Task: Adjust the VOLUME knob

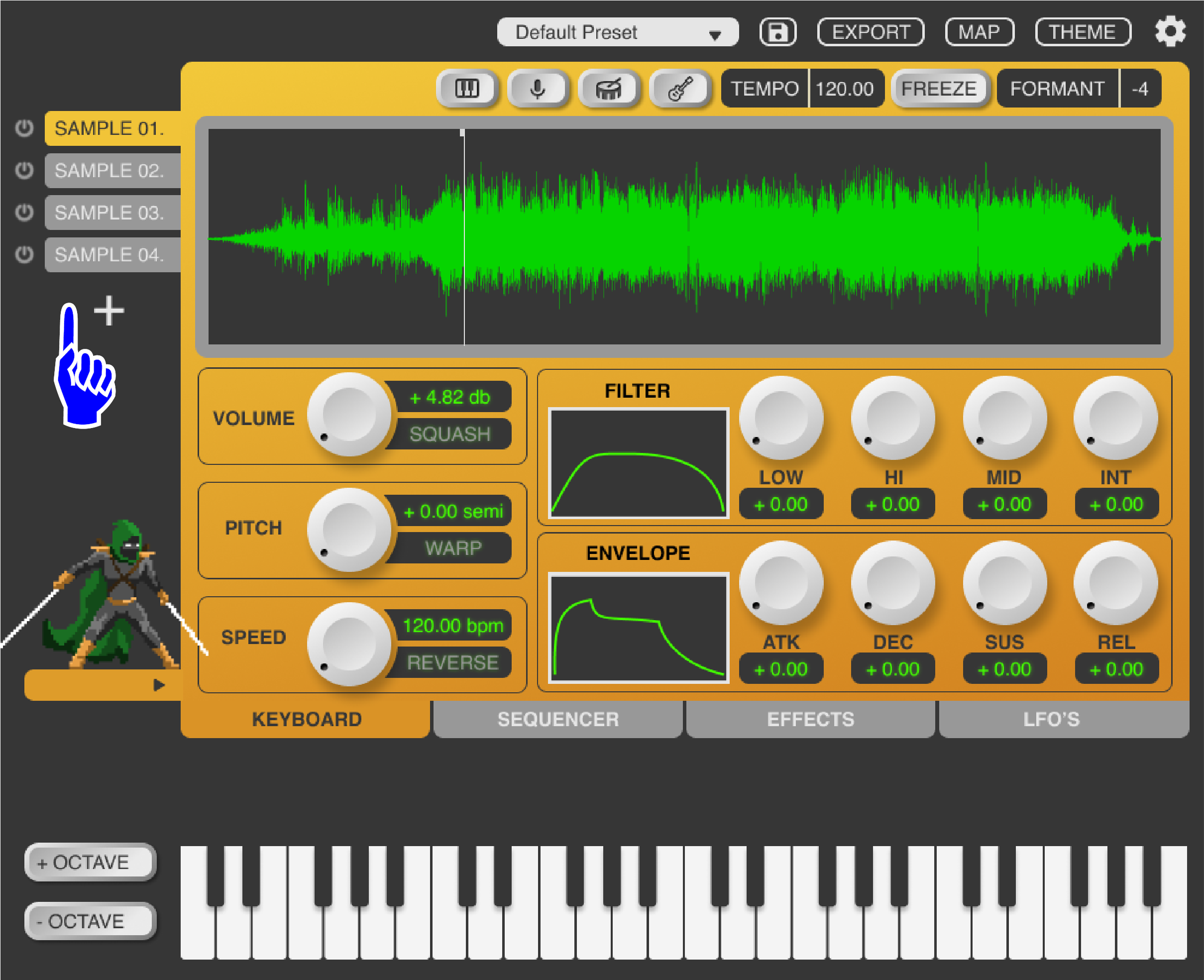Action: (x=350, y=417)
